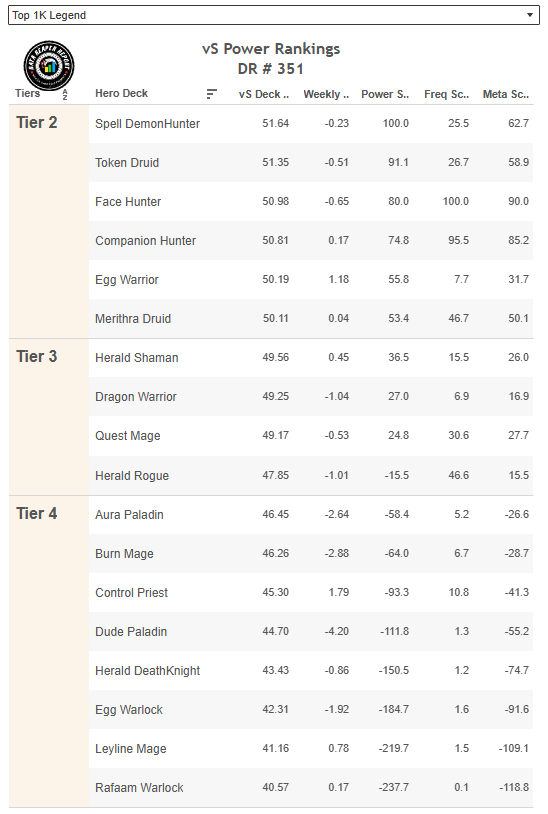Click the Tiers A-Z sort icon
The image size is (548, 814).
click(65, 94)
